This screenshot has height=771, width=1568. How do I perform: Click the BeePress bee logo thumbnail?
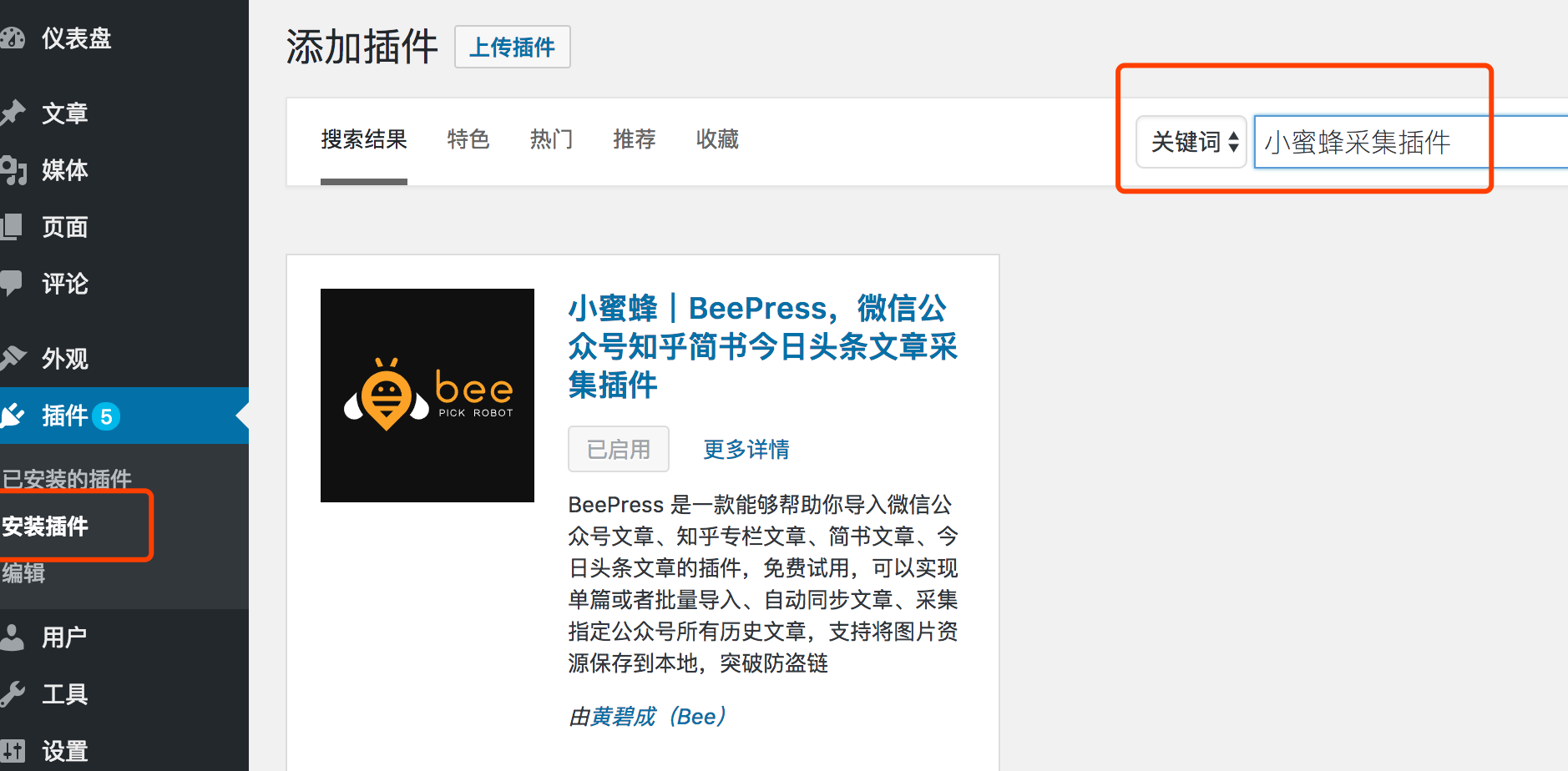click(427, 396)
